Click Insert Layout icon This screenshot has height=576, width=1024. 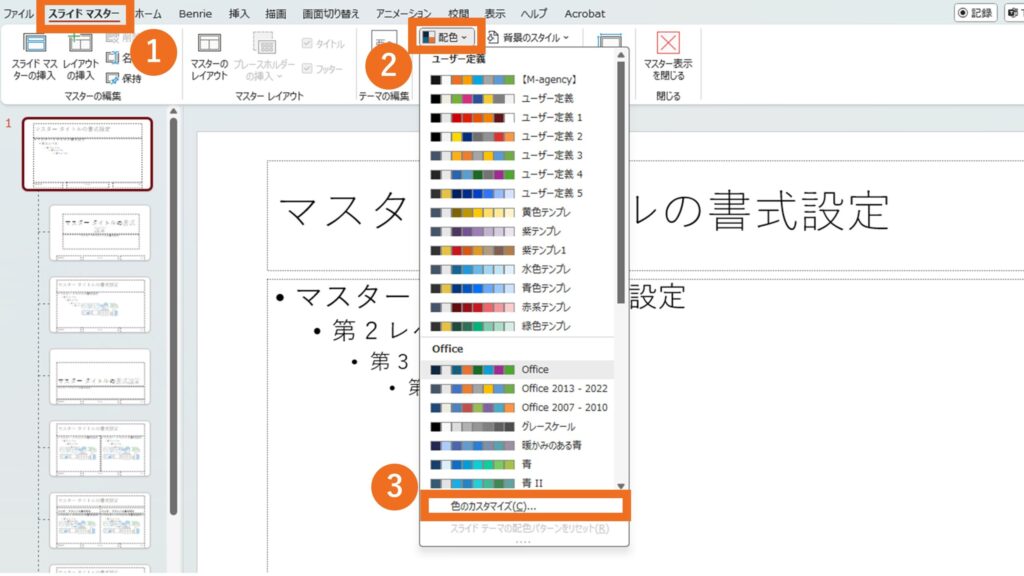[x=80, y=43]
